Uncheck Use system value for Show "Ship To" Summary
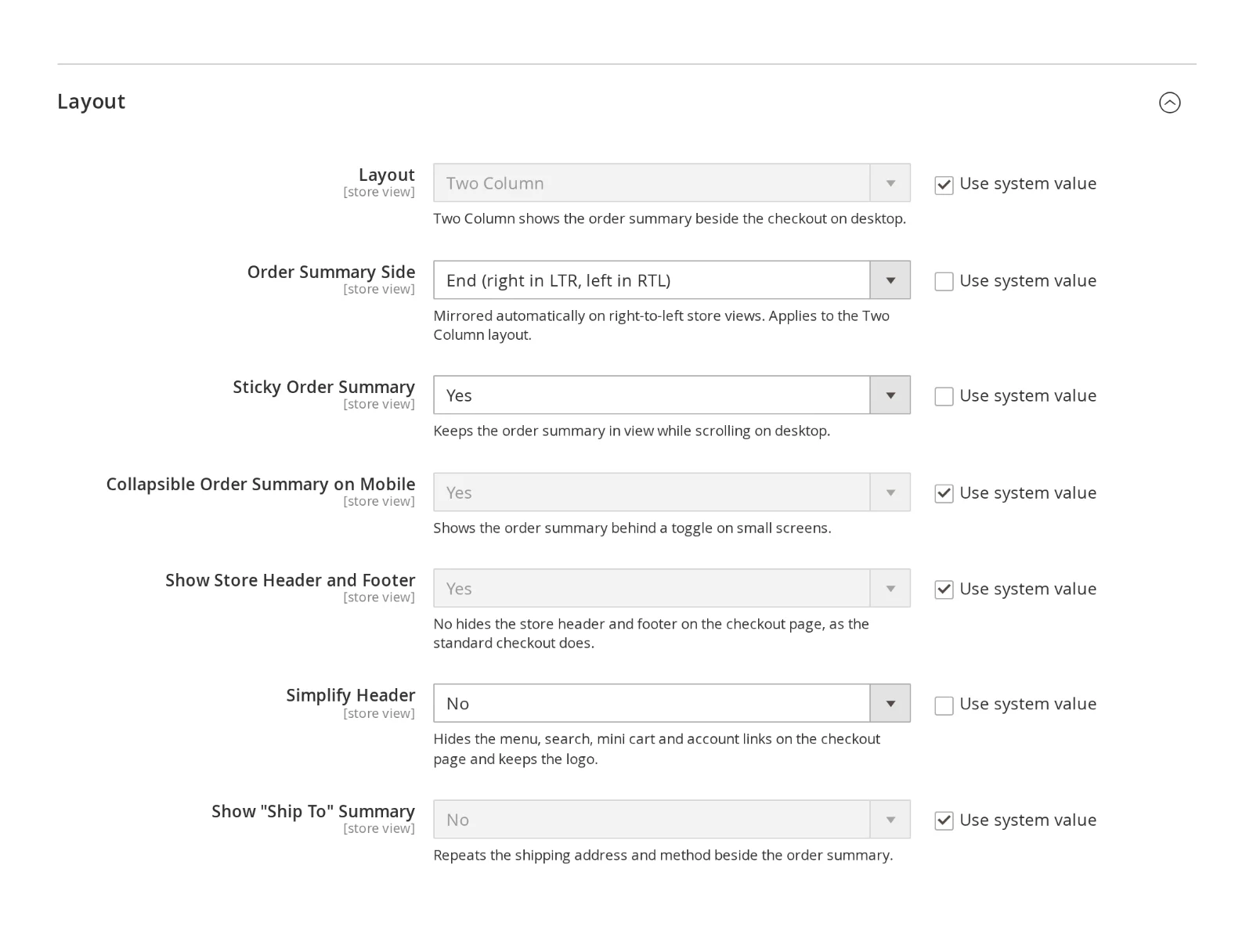Viewport: 1253px width, 952px height. click(944, 821)
